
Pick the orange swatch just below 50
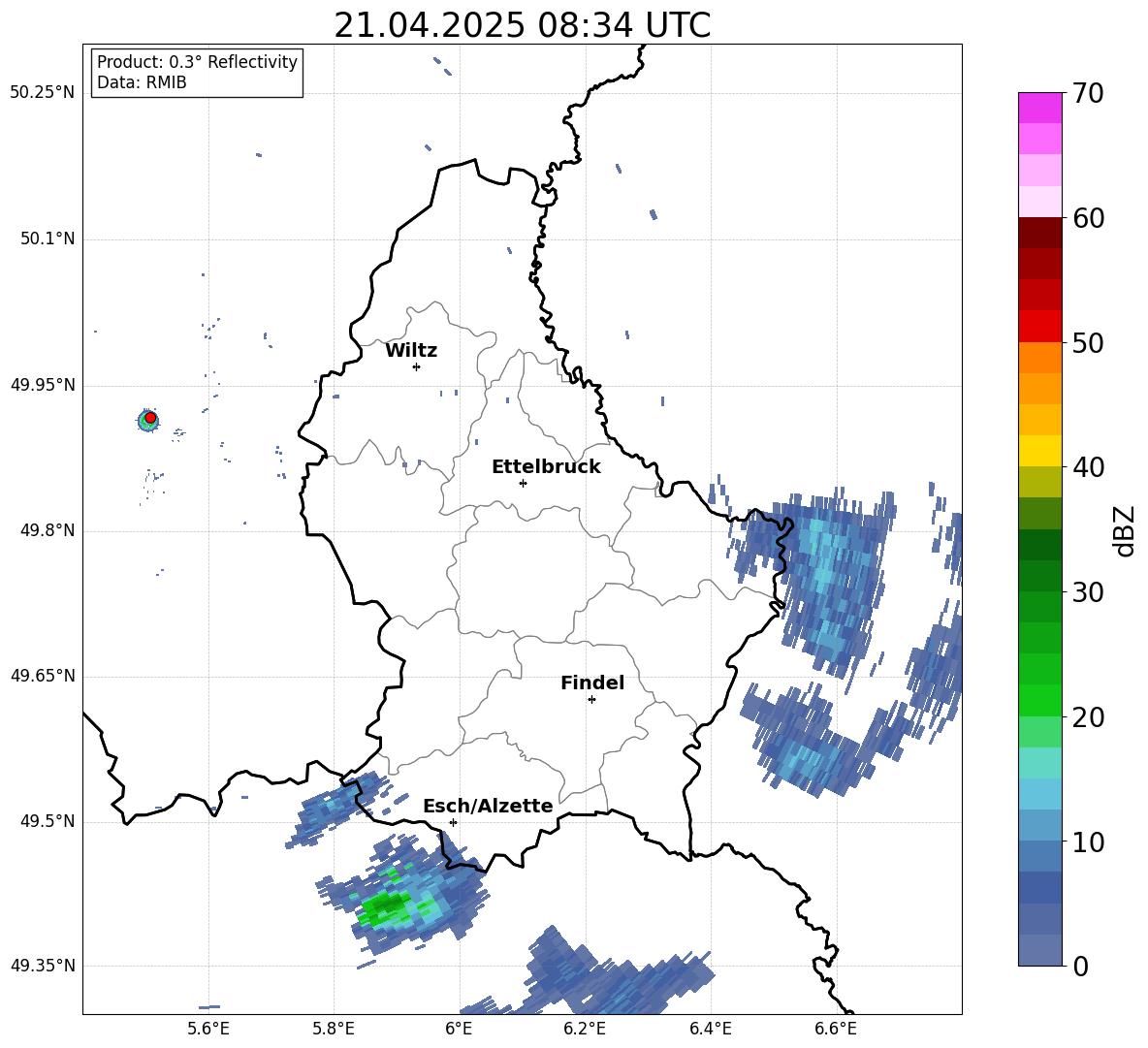(1039, 358)
